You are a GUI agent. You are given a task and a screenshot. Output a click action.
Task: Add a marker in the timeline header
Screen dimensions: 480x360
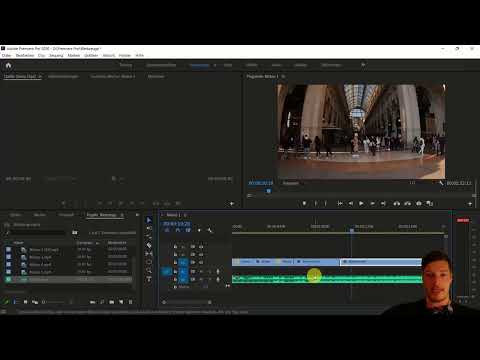pos(199,230)
